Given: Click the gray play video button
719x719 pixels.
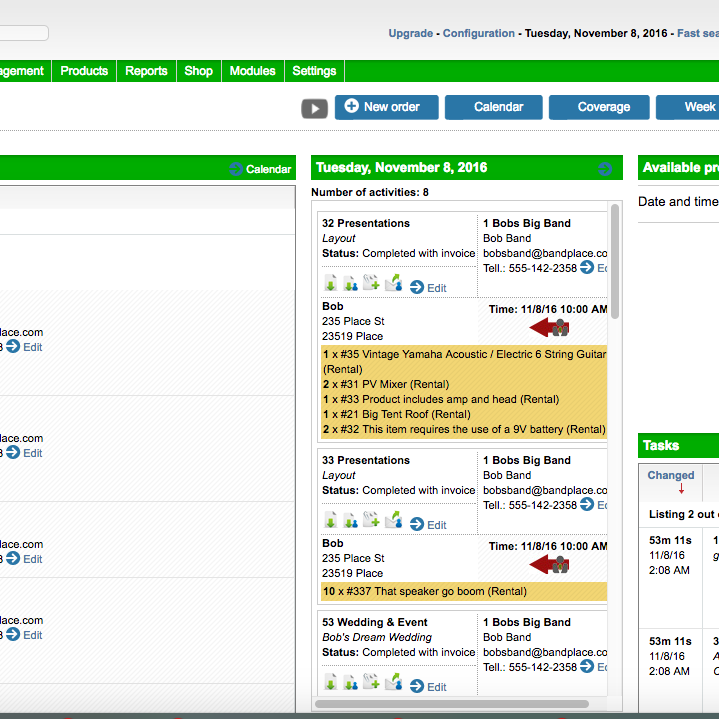Looking at the screenshot, I should pos(314,108).
